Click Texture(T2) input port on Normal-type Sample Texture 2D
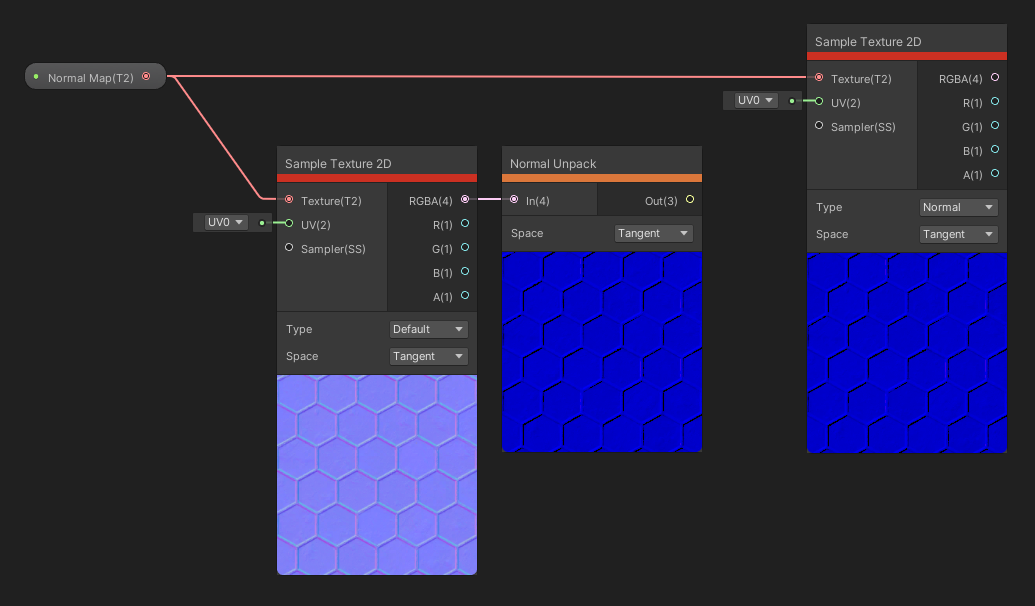The image size is (1035, 606). coord(819,78)
